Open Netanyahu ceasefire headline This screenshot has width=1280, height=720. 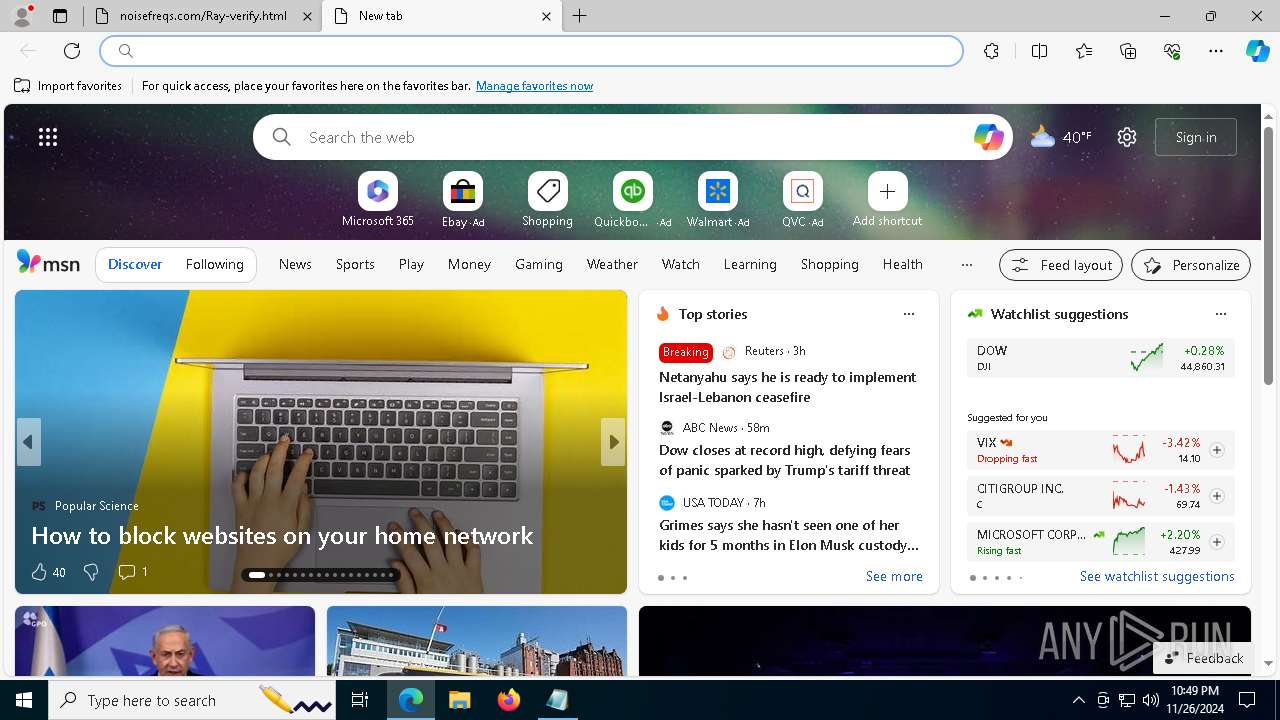(788, 387)
